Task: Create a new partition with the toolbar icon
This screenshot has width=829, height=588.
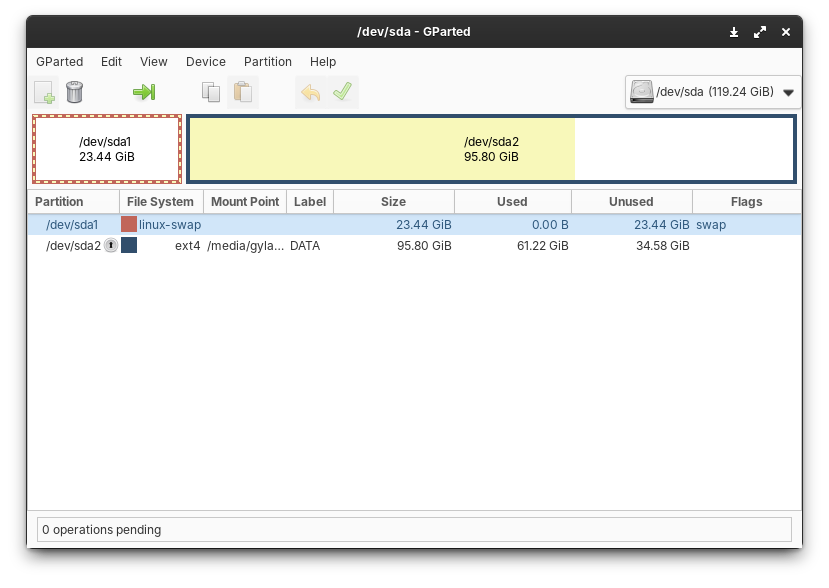Action: [44, 92]
